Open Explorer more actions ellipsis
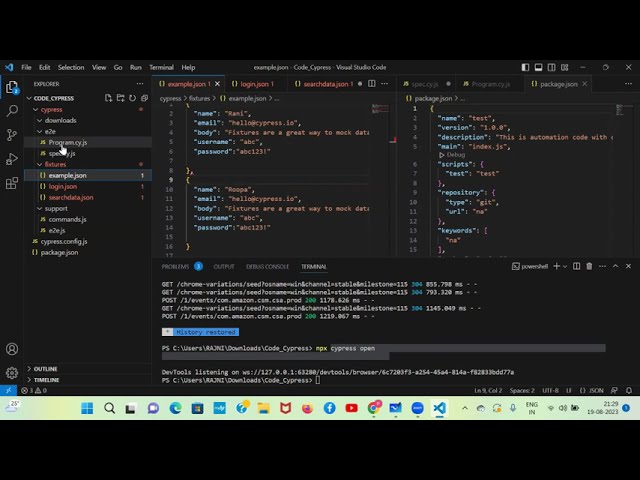Image resolution: width=640 pixels, height=480 pixels. click(140, 84)
